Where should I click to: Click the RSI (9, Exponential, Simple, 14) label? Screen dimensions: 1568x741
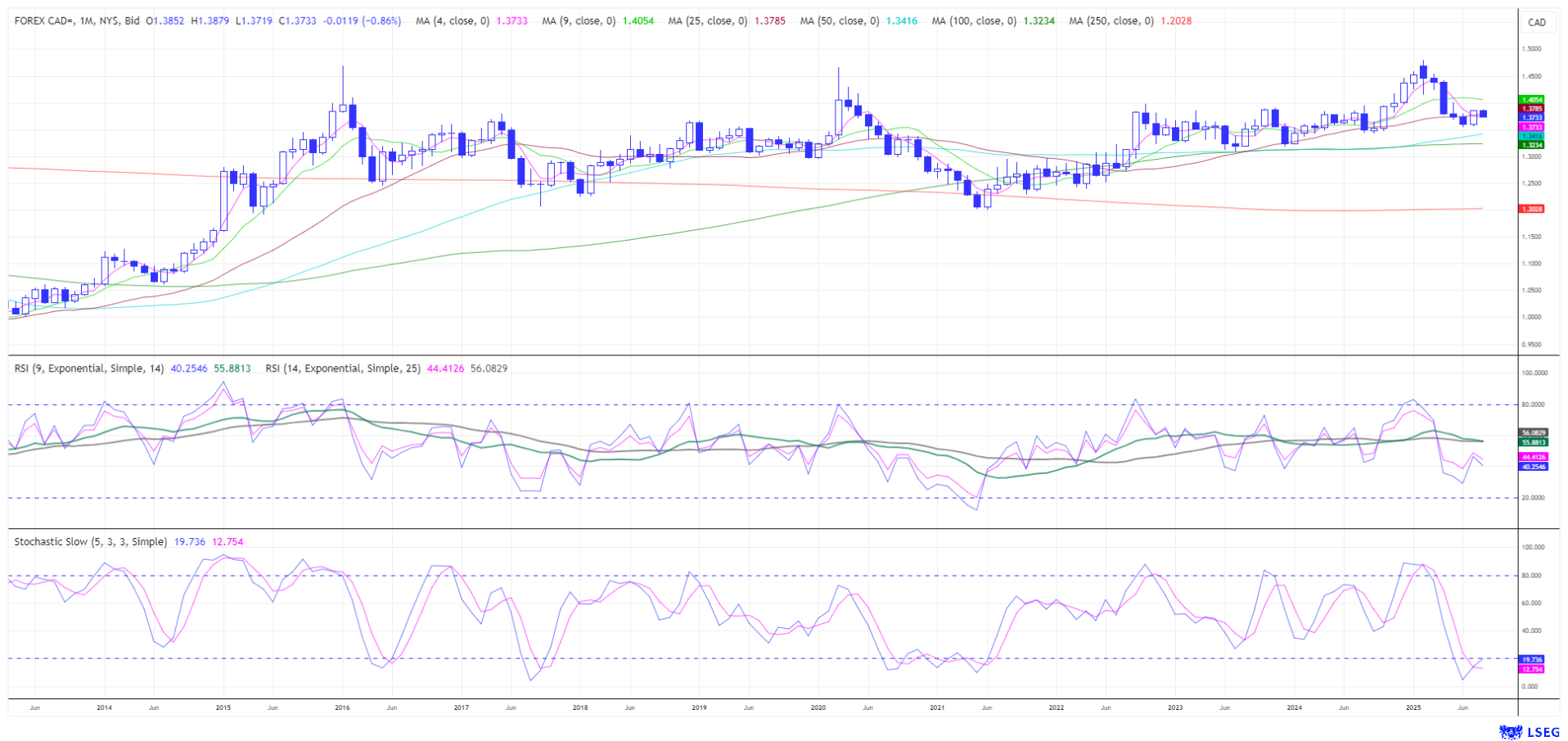tap(89, 368)
